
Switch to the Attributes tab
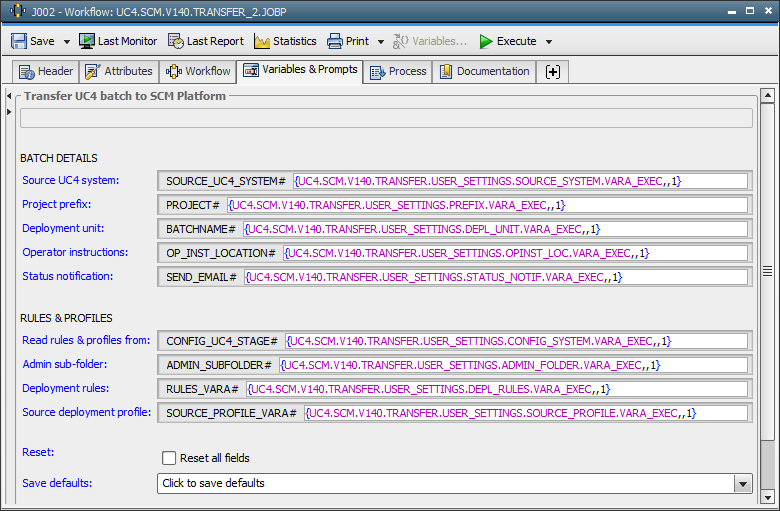[x=119, y=72]
